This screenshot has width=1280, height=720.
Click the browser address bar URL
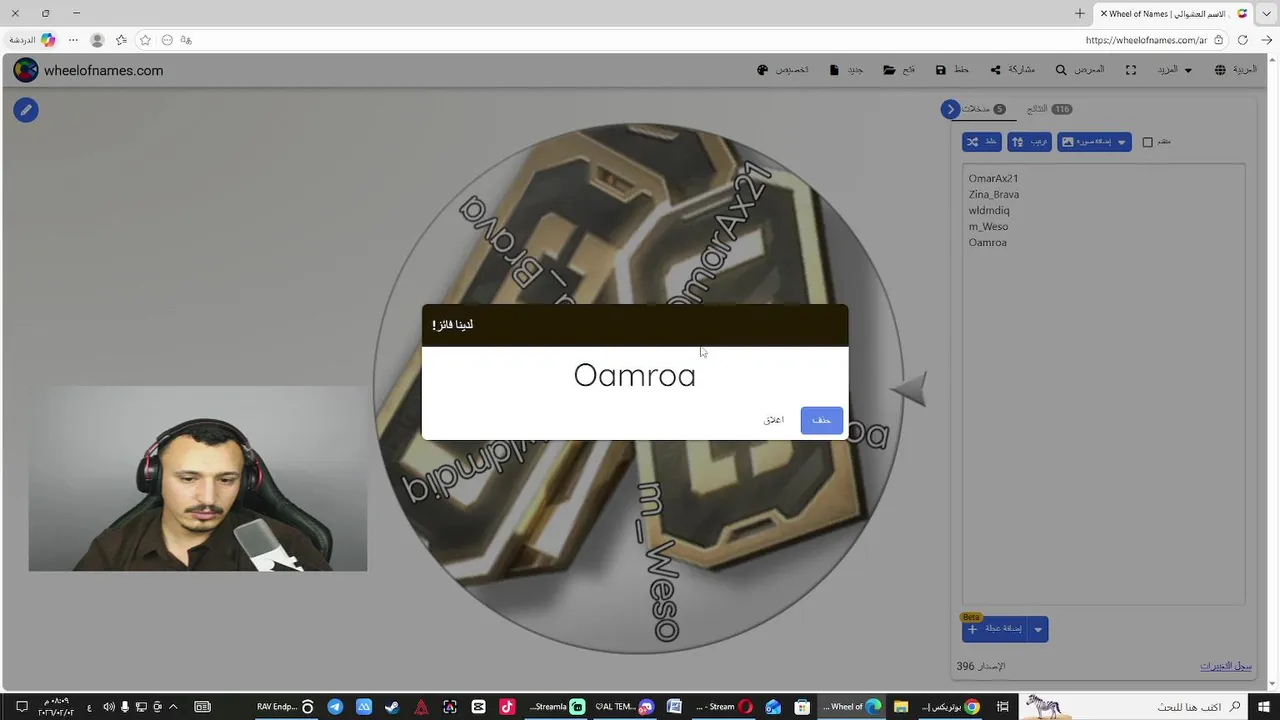[x=1146, y=40]
